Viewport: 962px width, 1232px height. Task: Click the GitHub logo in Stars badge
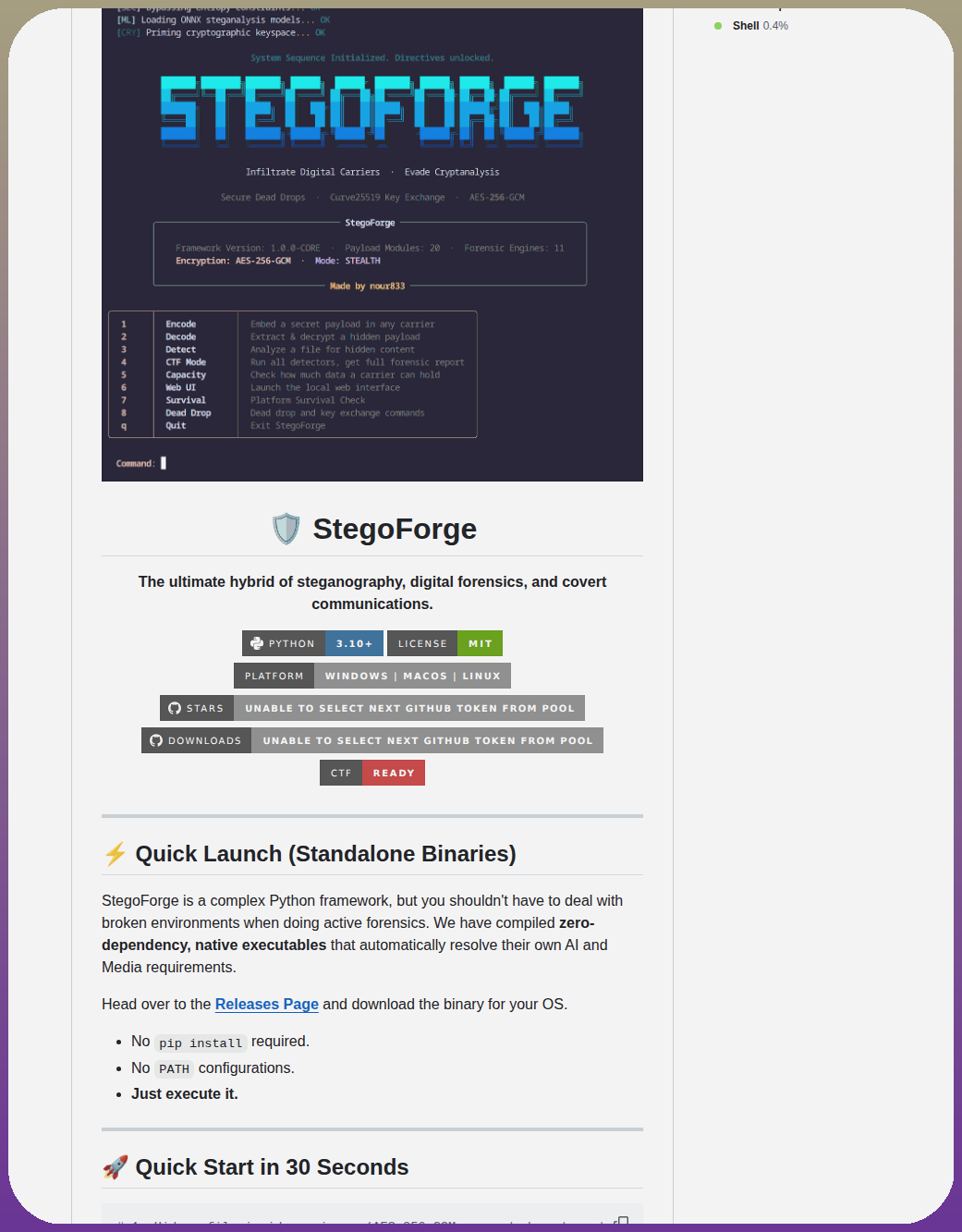[175, 708]
